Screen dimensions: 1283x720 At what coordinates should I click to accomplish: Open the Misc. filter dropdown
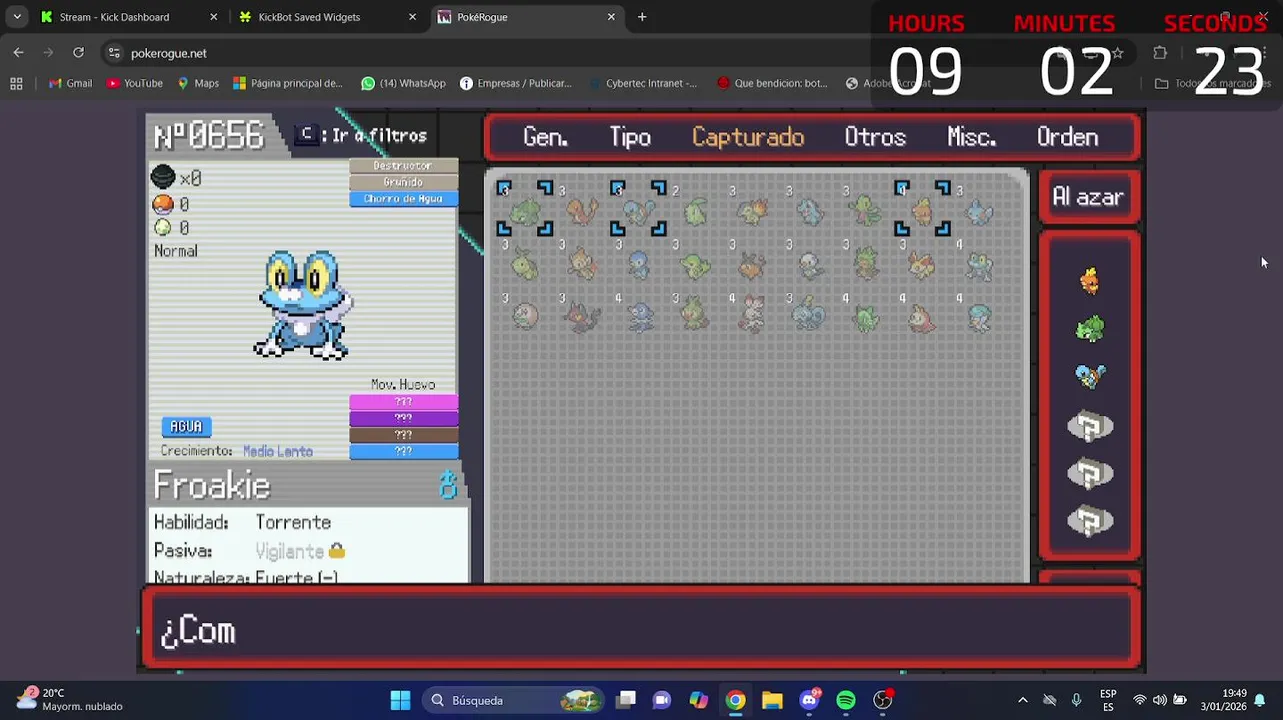click(972, 138)
